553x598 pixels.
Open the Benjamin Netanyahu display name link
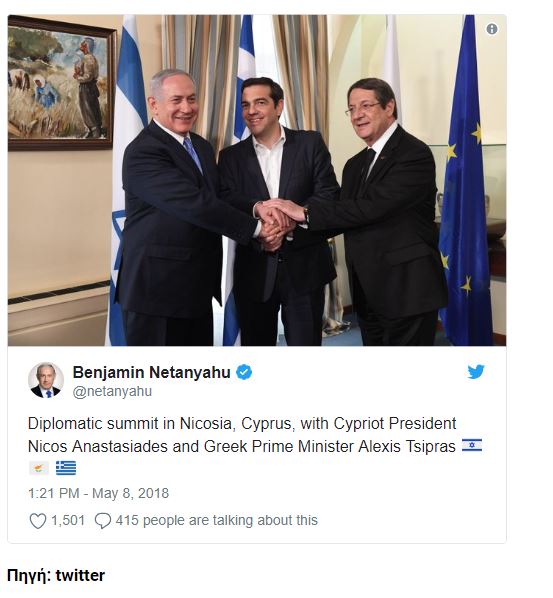[x=151, y=372]
